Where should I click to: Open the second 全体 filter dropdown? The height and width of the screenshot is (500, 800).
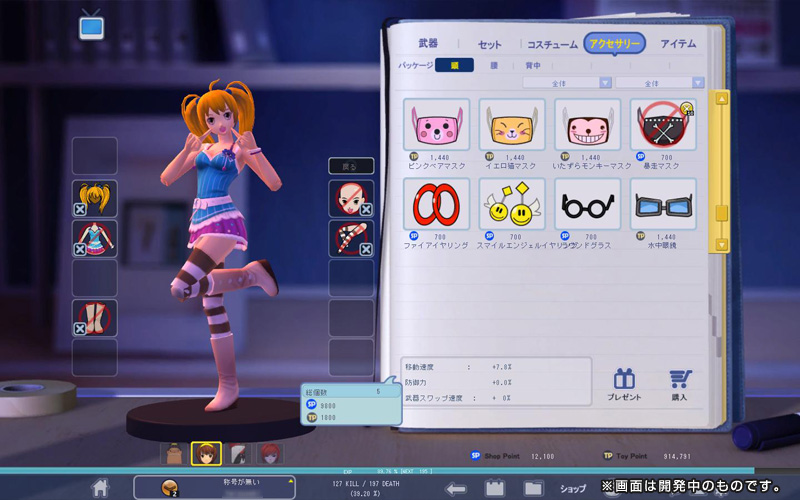(x=660, y=83)
